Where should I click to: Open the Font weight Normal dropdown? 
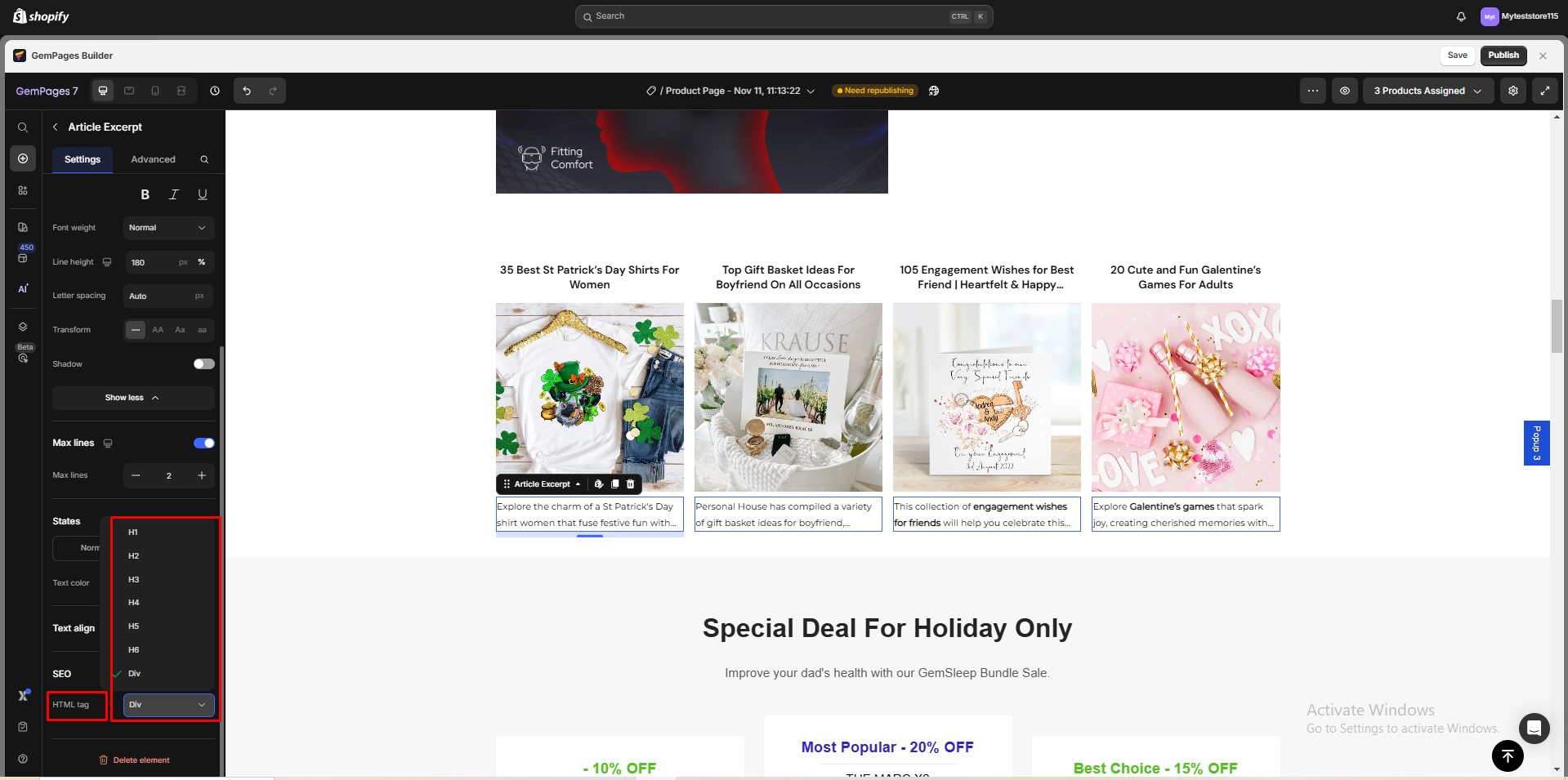pos(168,228)
